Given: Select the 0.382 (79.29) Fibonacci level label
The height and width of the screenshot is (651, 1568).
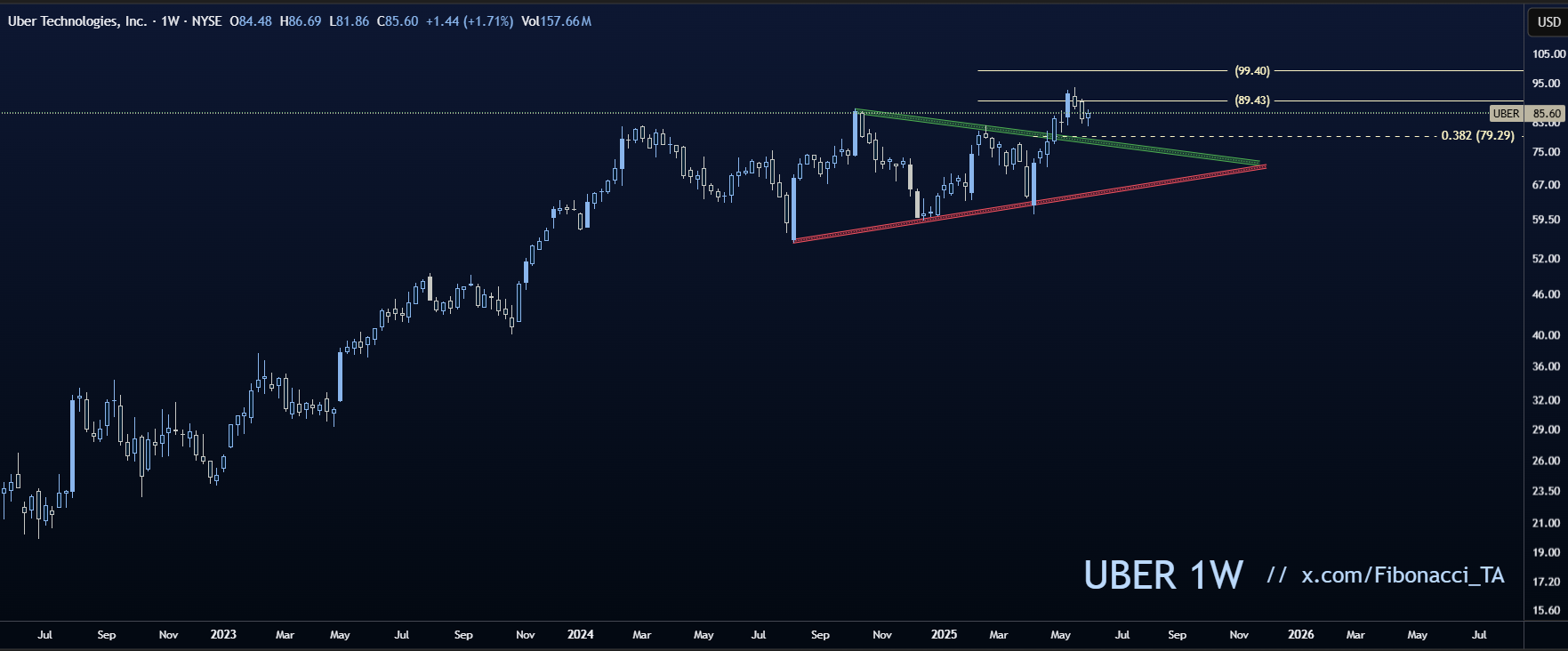Looking at the screenshot, I should pyautogui.click(x=1477, y=136).
